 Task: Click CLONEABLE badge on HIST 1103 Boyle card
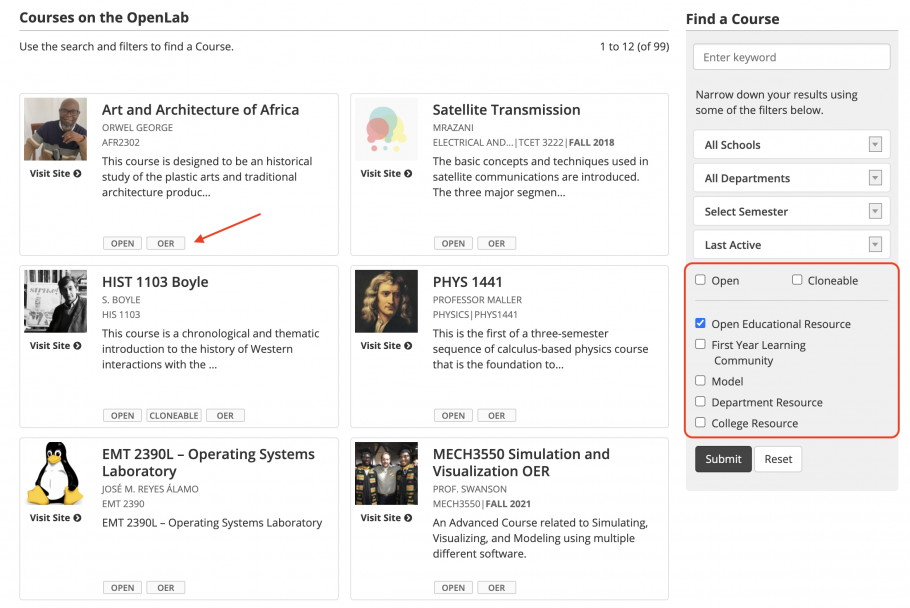(174, 415)
